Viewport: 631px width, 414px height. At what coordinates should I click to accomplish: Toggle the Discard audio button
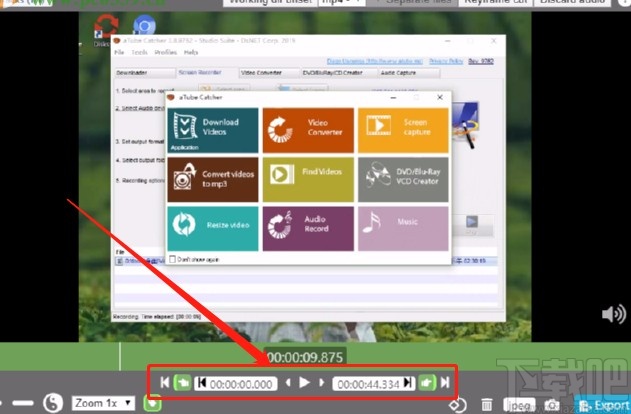573,2
